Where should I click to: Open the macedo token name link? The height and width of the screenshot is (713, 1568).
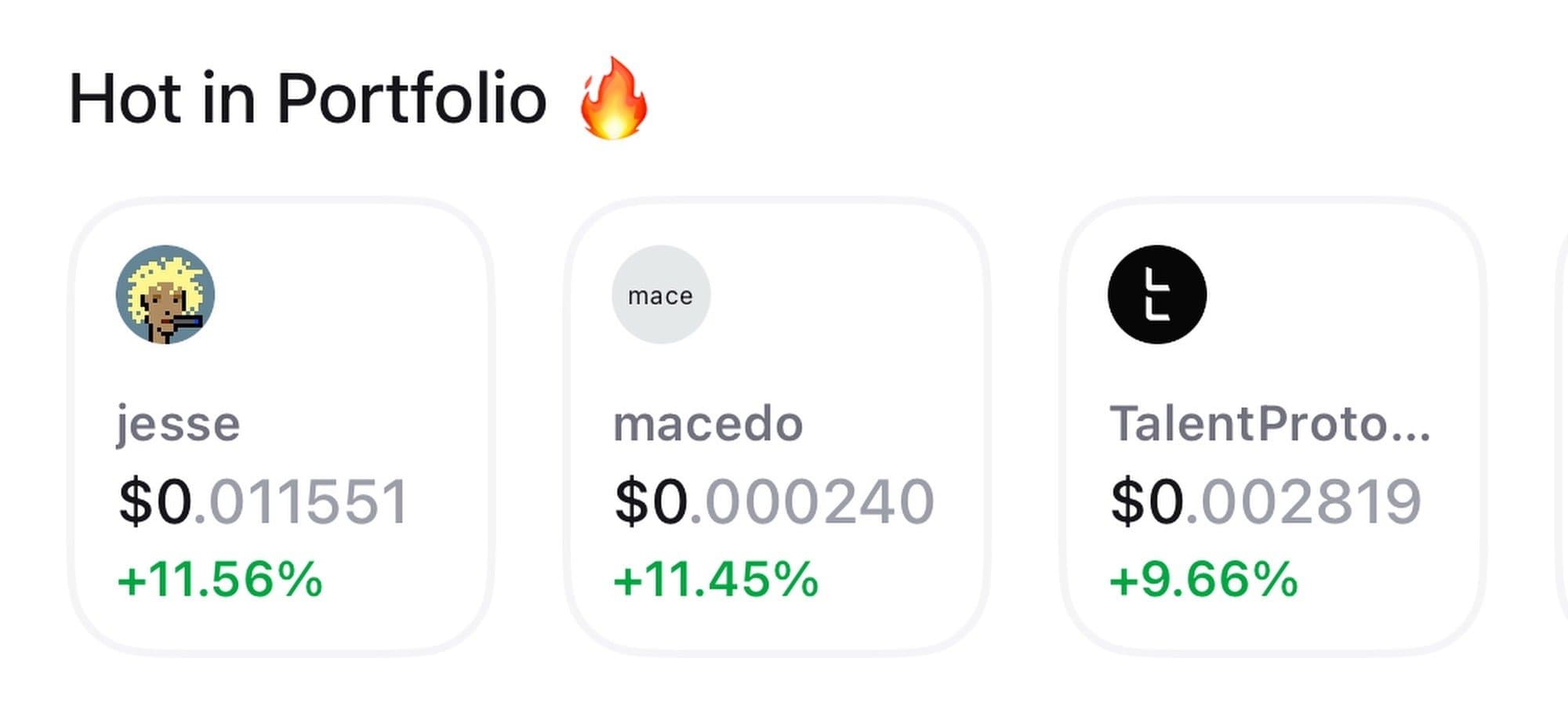coord(708,424)
